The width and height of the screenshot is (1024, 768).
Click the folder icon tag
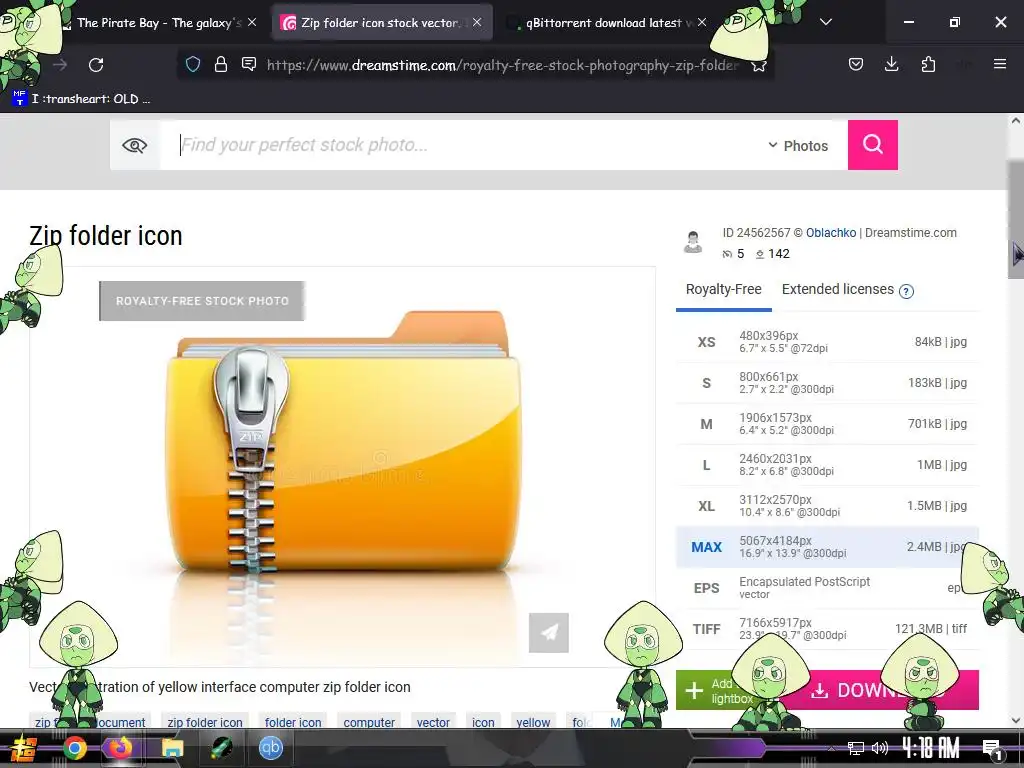point(293,722)
